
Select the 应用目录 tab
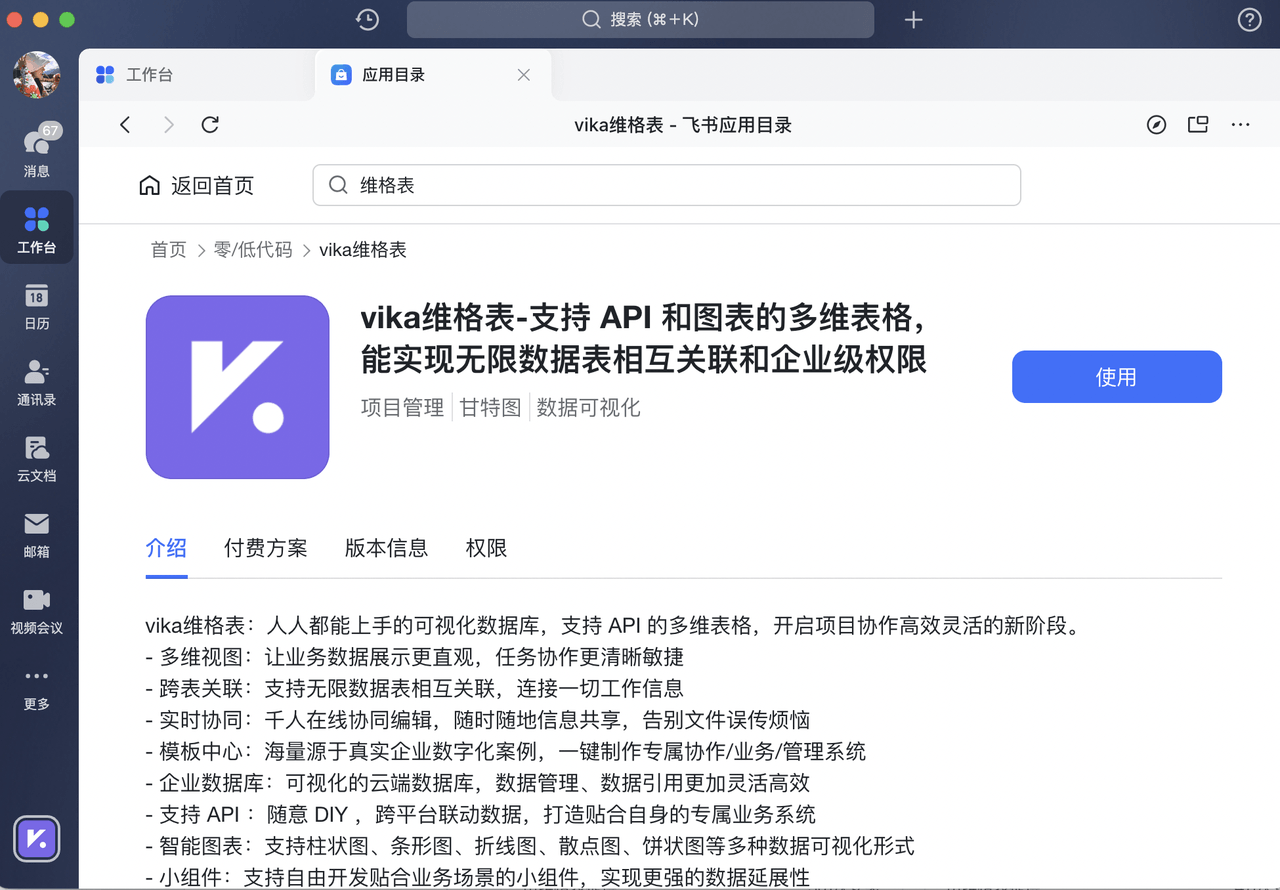tap(432, 75)
